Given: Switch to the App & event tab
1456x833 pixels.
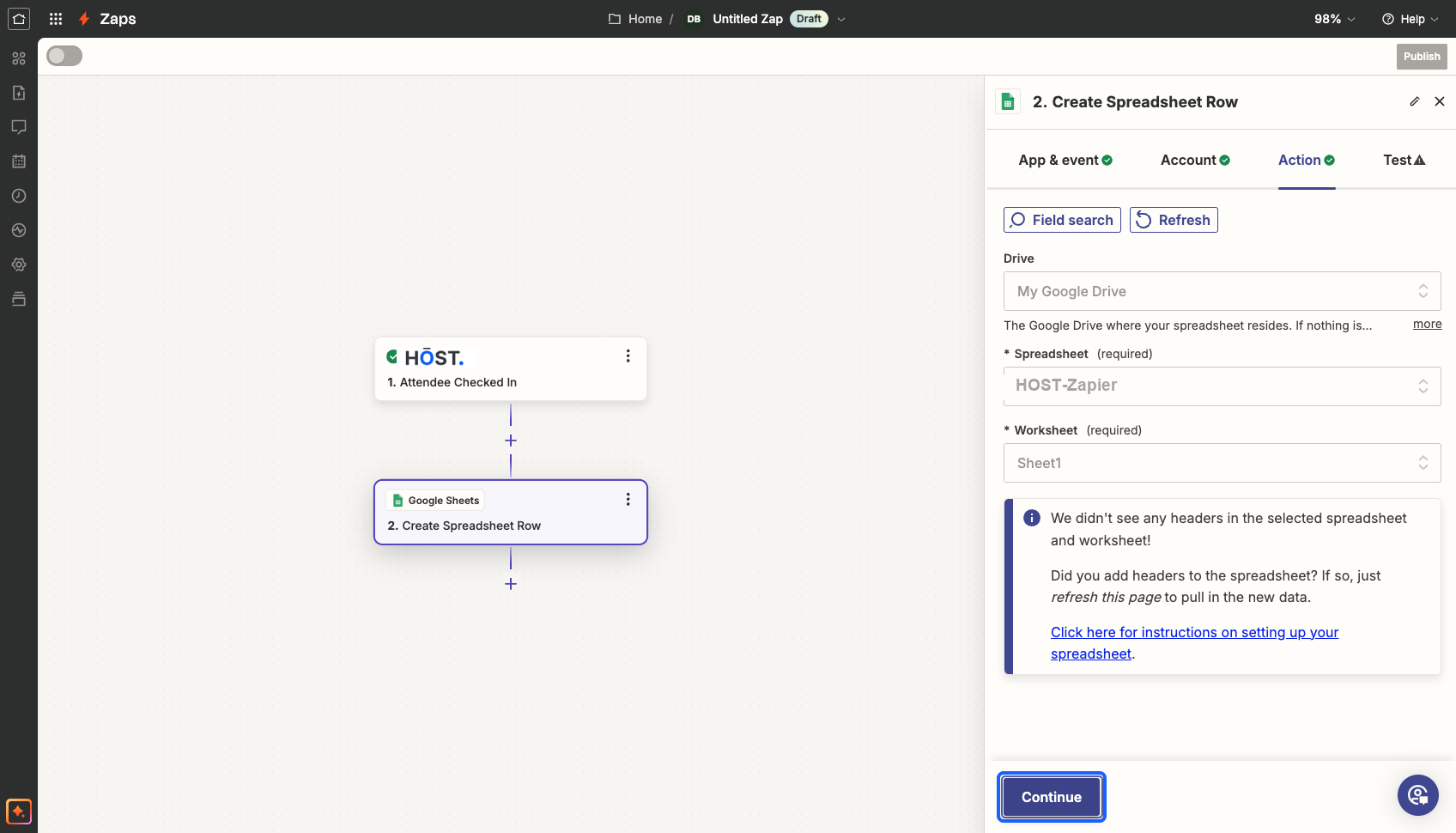Looking at the screenshot, I should click(x=1065, y=160).
